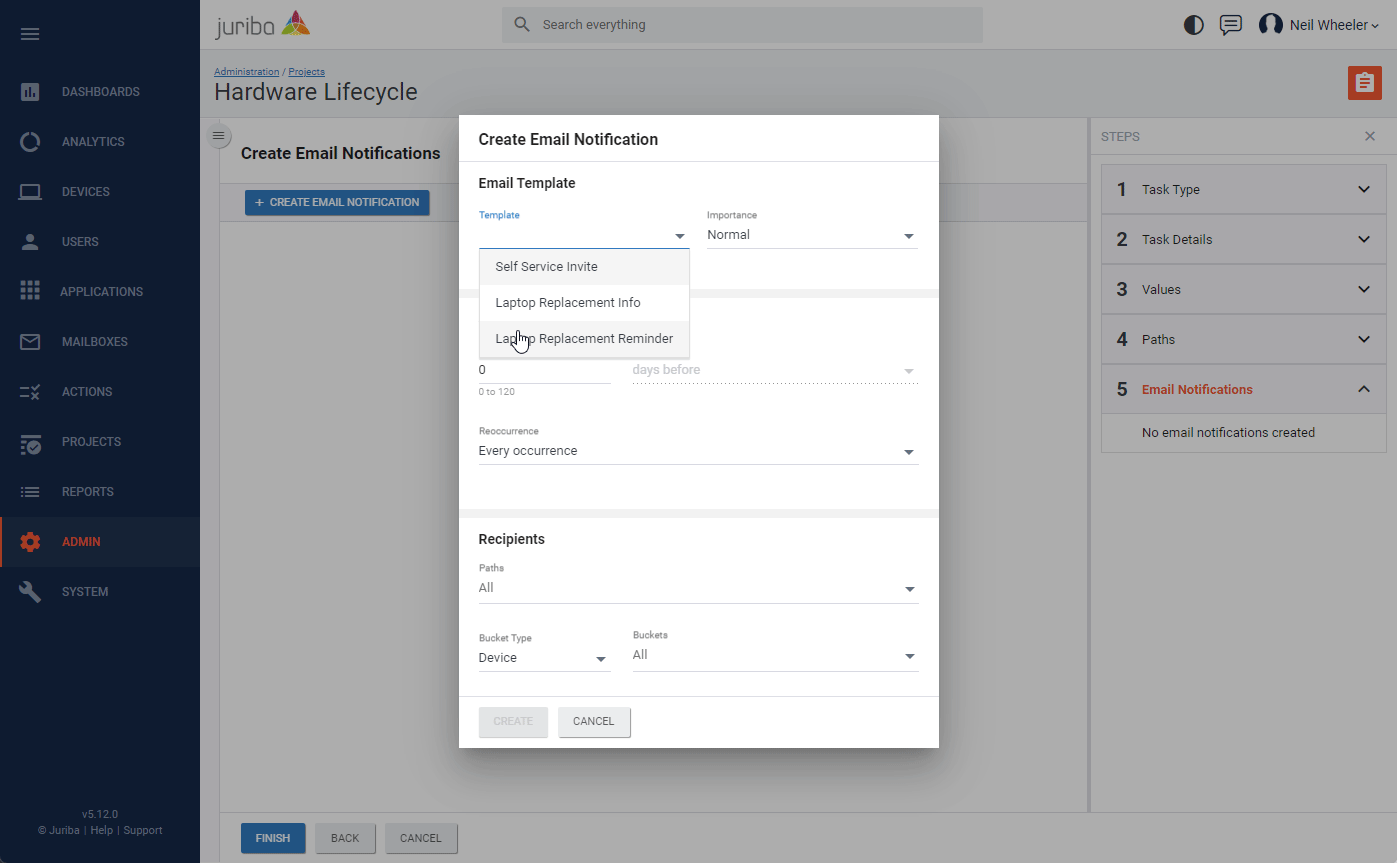Expand the Values step
The height and width of the screenshot is (863, 1397).
(1244, 290)
